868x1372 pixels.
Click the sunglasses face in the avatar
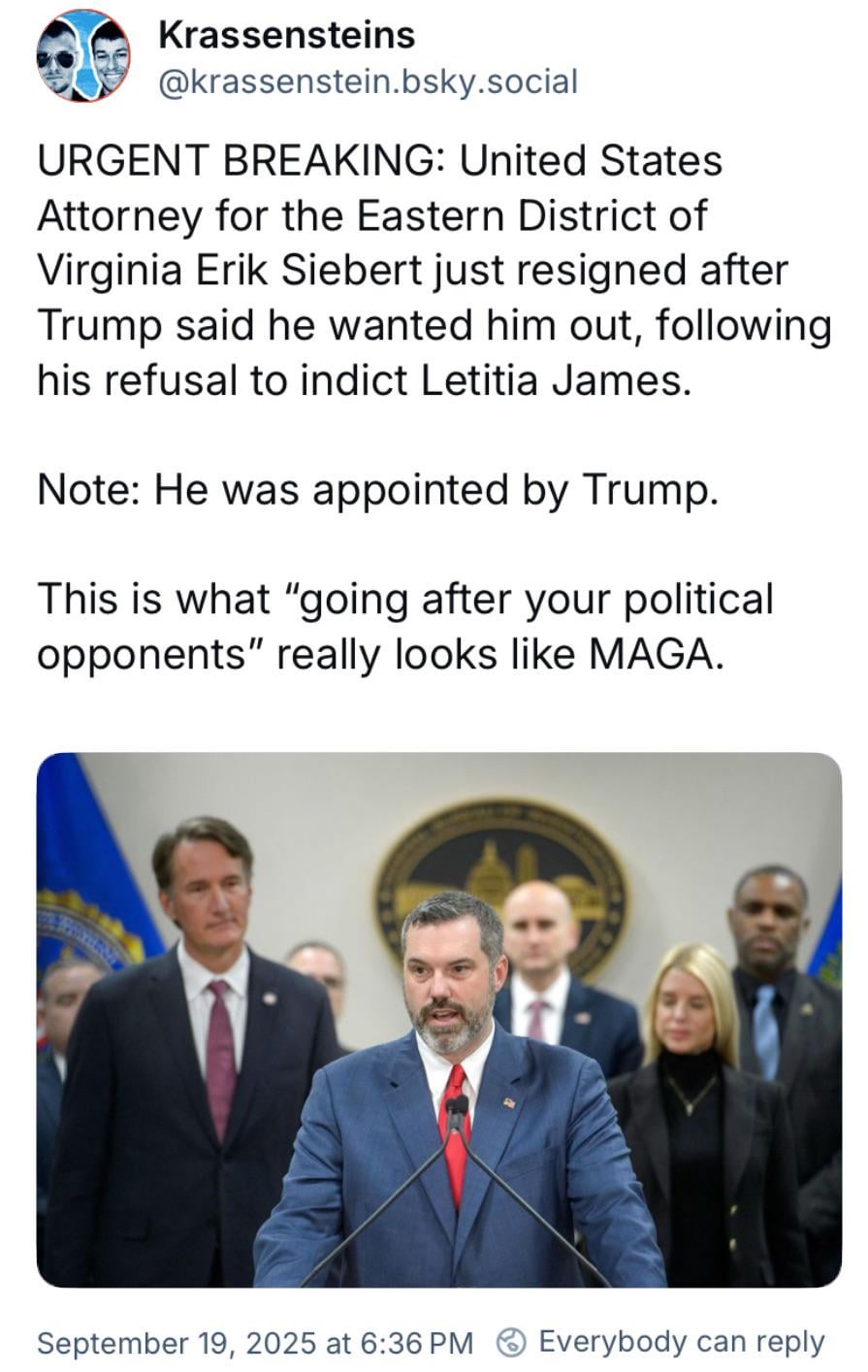point(62,58)
